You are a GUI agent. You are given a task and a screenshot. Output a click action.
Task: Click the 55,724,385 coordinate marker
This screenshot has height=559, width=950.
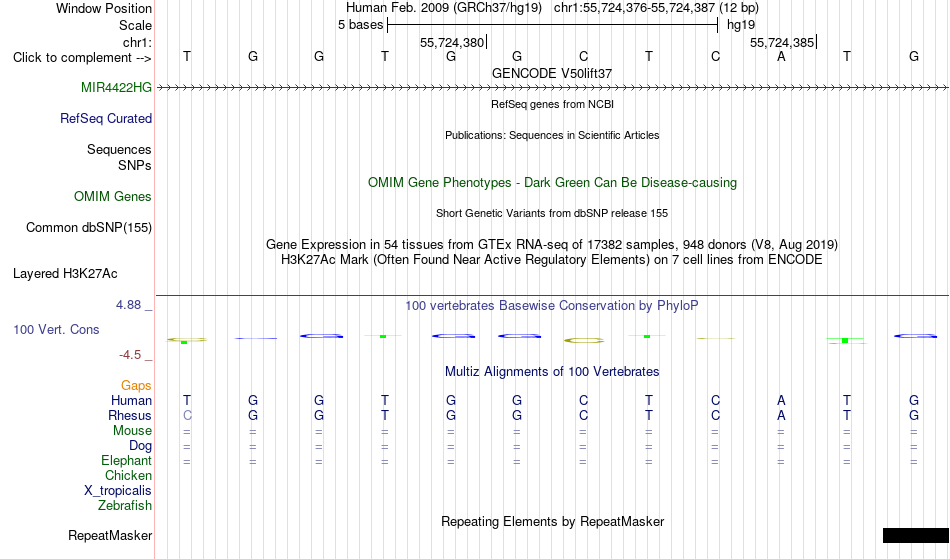(x=782, y=42)
